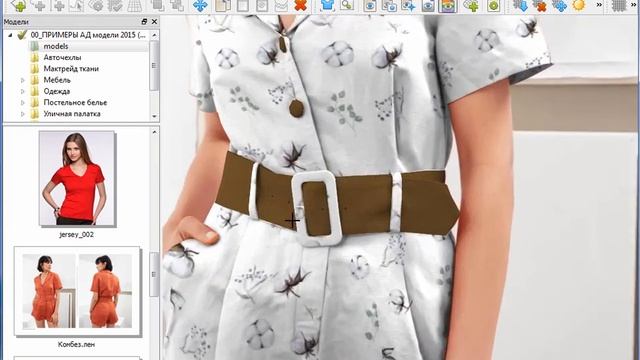Click tree scrollbar up arrow

point(154,35)
